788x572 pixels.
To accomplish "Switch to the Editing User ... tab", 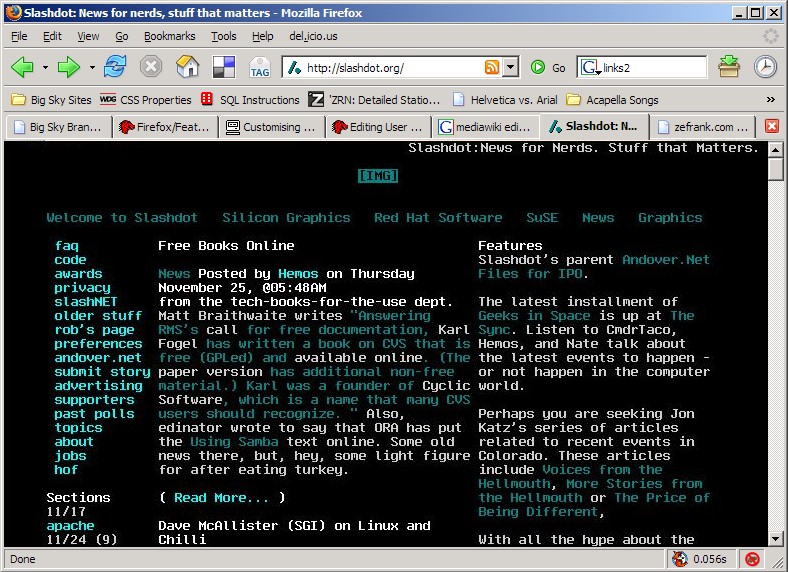I will pos(378,127).
